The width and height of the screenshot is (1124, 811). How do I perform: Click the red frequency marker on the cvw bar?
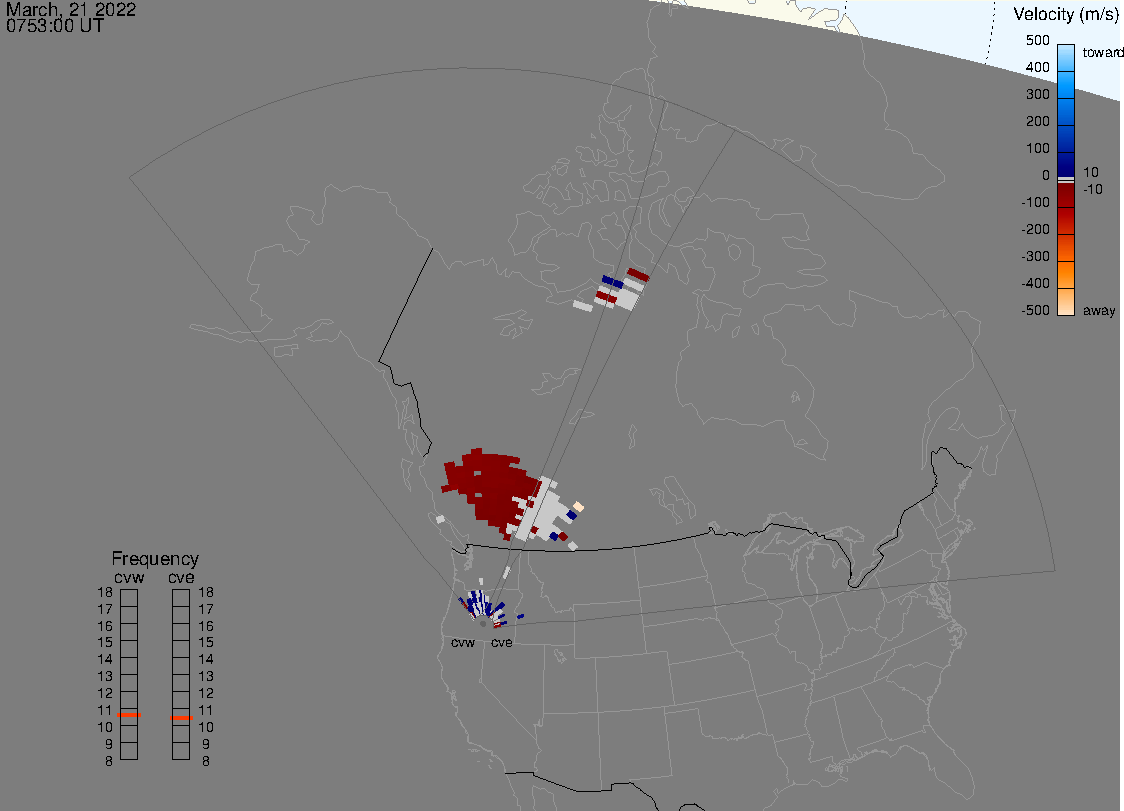click(129, 715)
